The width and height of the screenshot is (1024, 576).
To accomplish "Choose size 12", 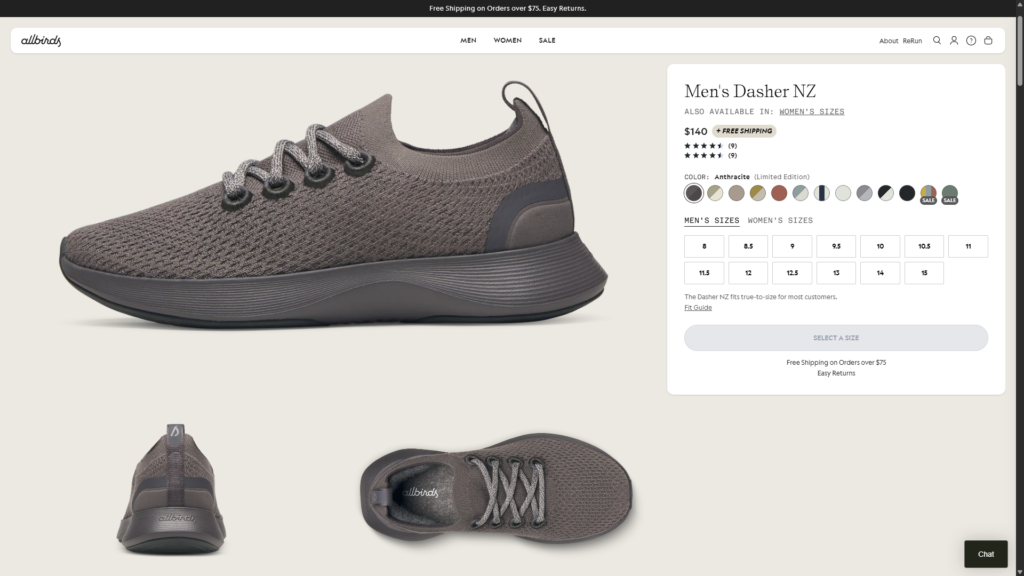I will [748, 273].
